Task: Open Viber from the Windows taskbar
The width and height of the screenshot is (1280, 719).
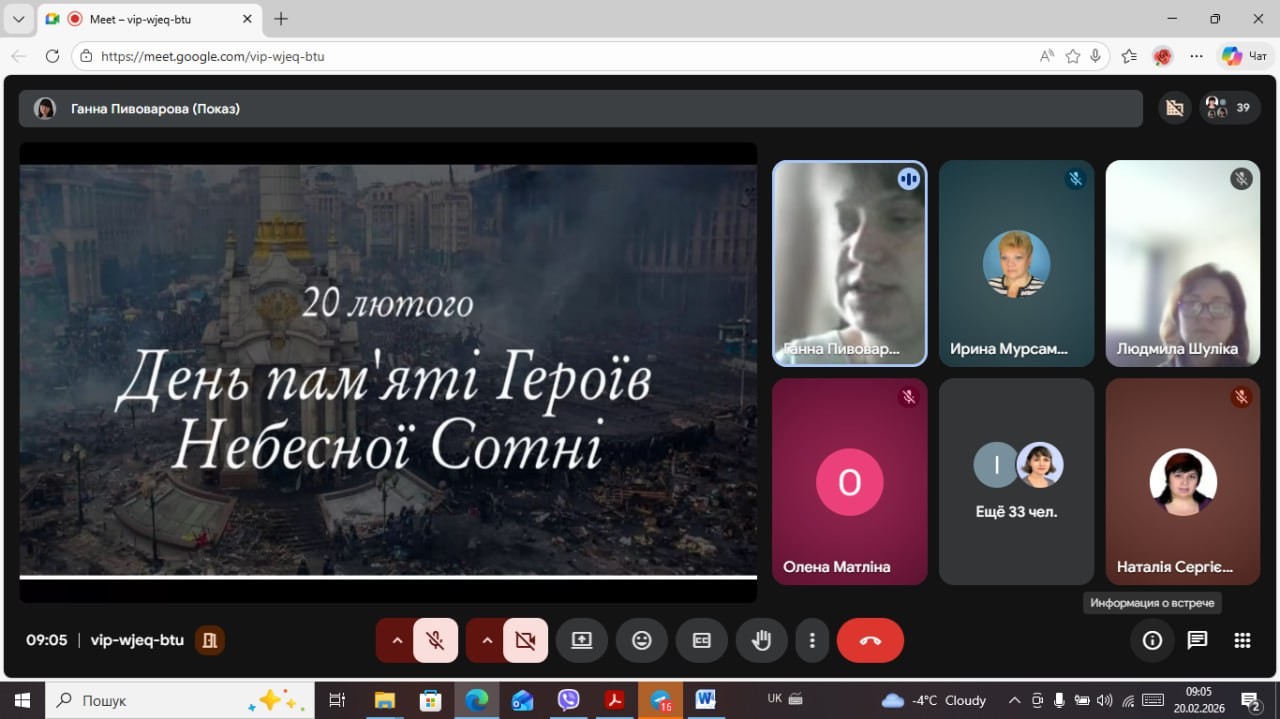Action: (x=568, y=700)
